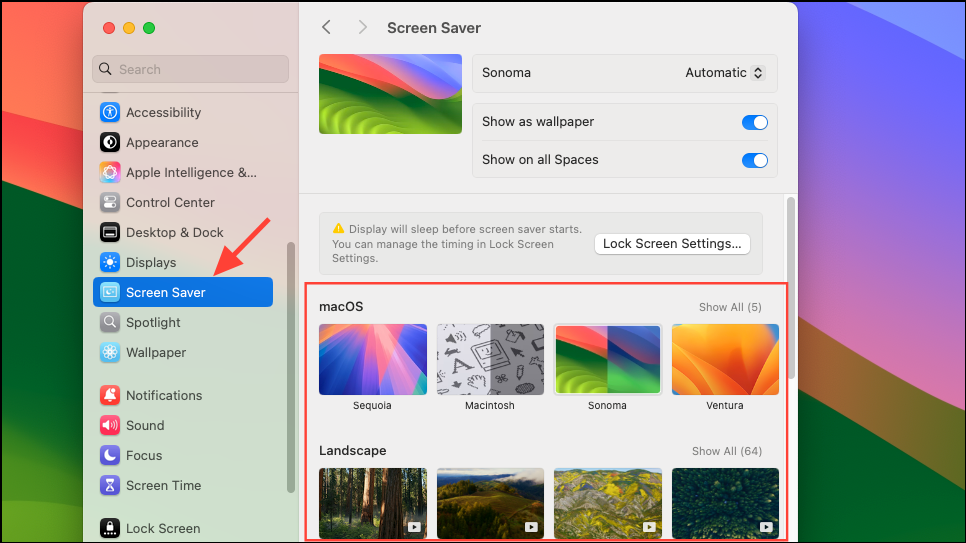Click the Accessibility sidebar icon
The image size is (966, 543).
110,112
